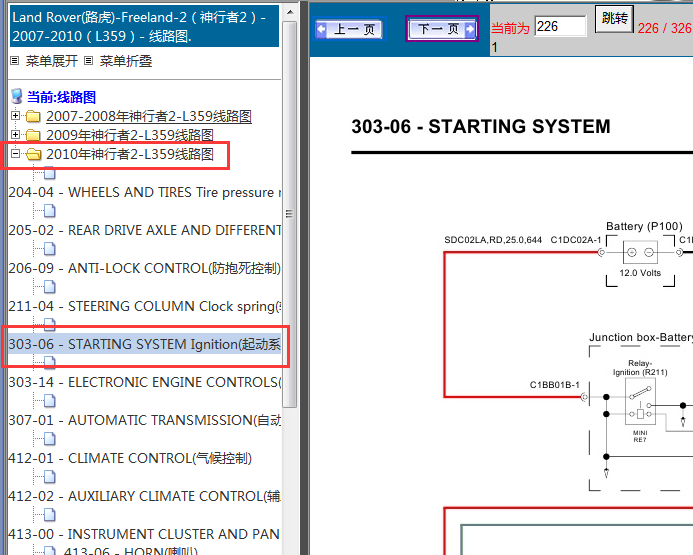Open 413-06 HORN entry
Screen dimensions: 693x555
click(130, 551)
